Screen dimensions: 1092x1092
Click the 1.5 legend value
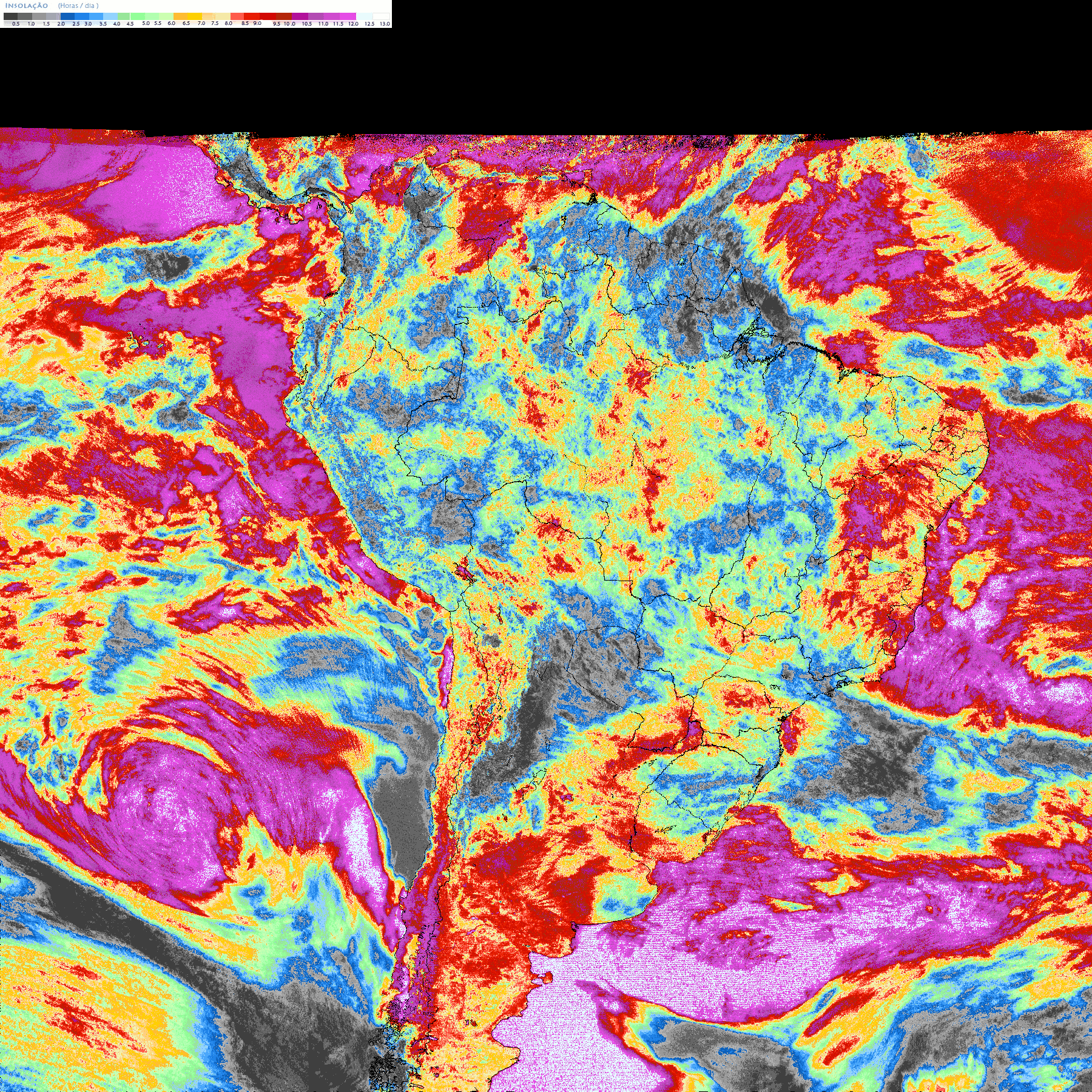(x=46, y=24)
